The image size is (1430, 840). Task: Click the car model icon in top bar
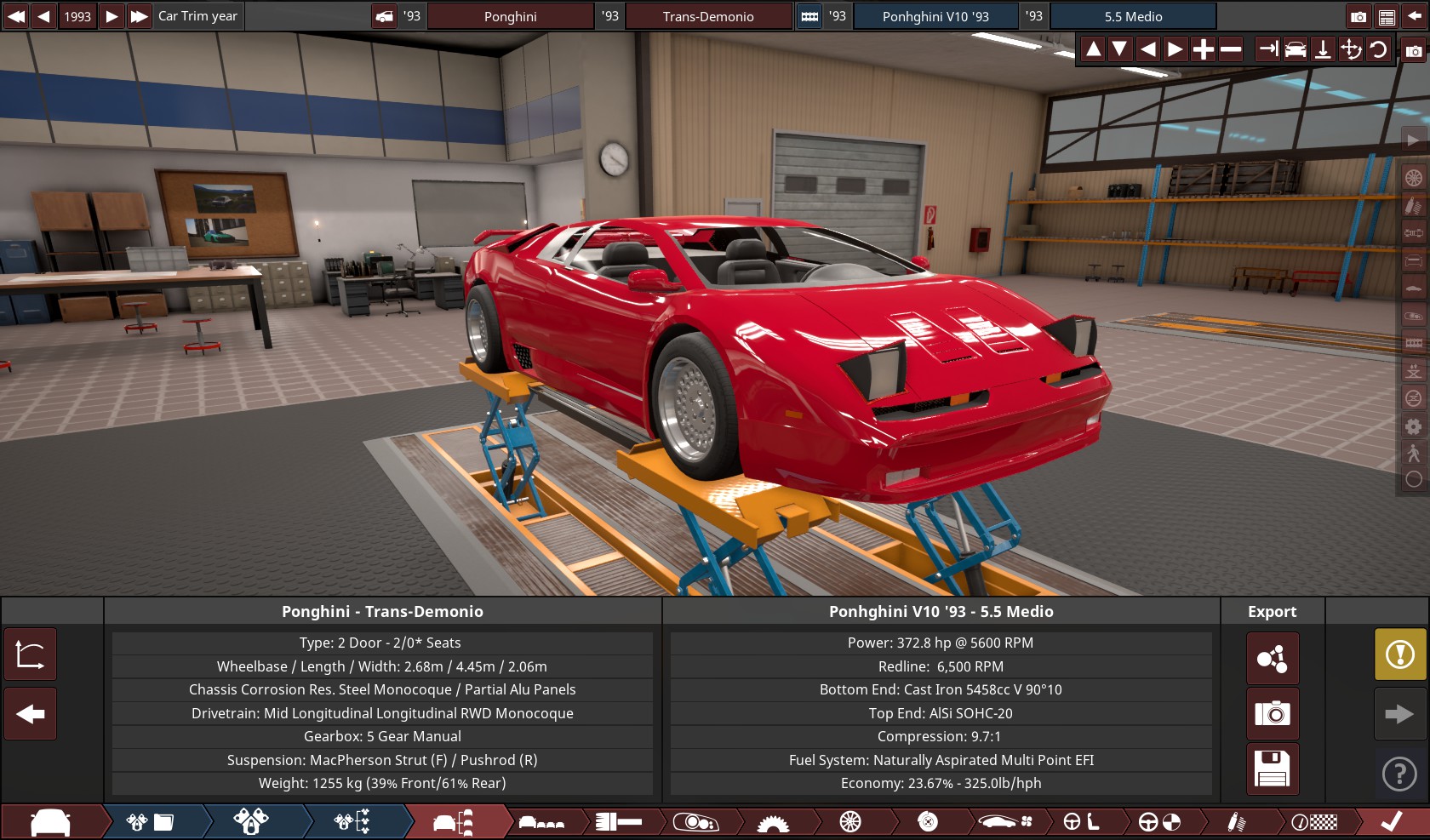click(x=385, y=16)
